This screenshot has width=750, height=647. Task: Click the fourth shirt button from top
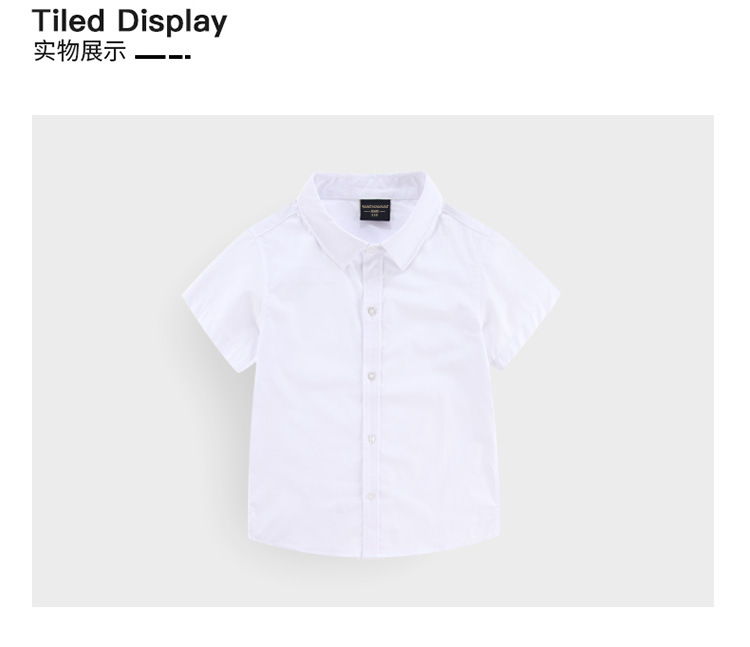pos(372,439)
